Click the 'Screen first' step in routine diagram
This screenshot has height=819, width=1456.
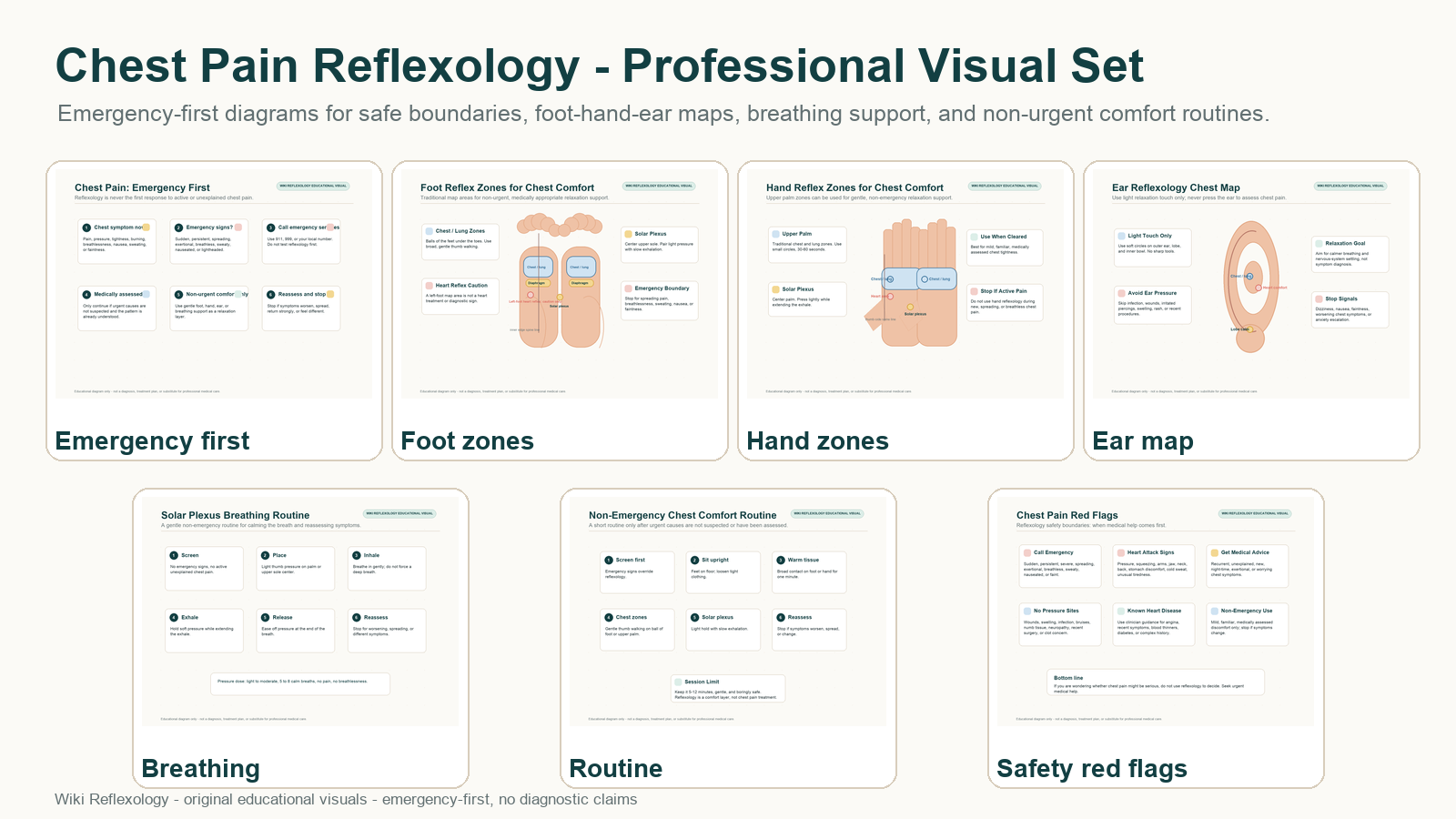tap(638, 572)
